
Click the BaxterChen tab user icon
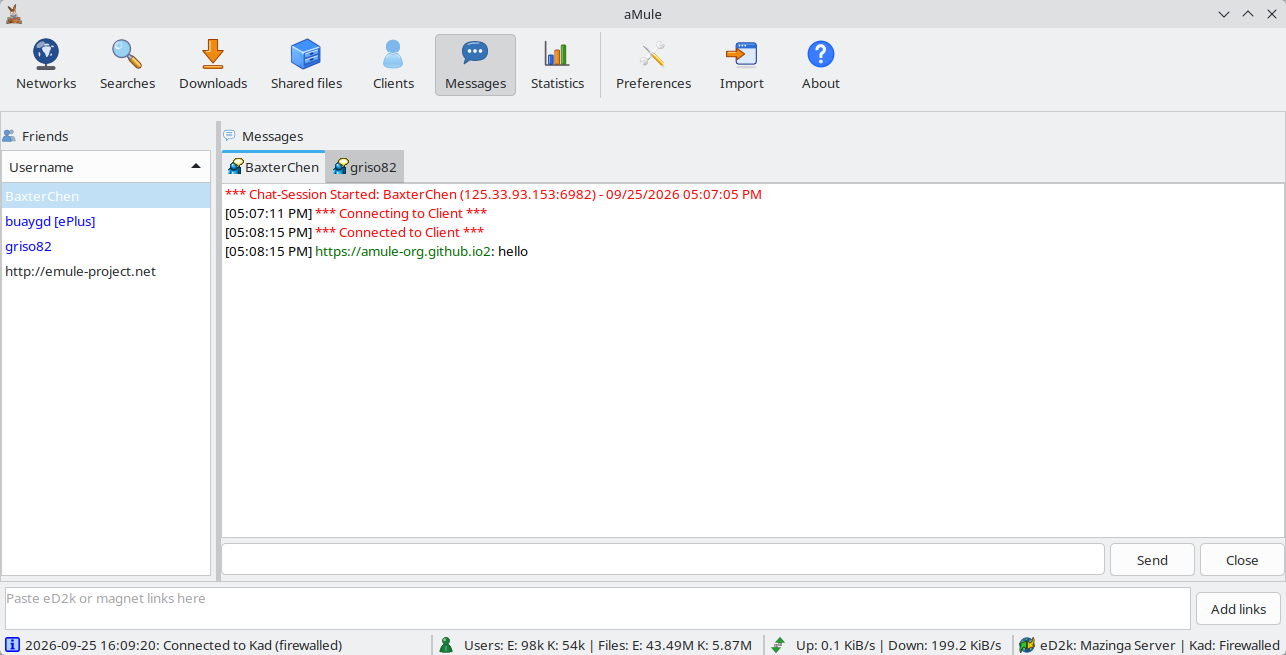click(x=235, y=167)
